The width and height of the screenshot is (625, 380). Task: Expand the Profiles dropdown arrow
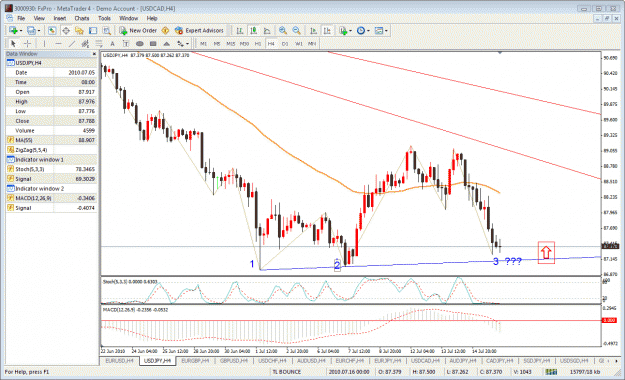click(39, 31)
